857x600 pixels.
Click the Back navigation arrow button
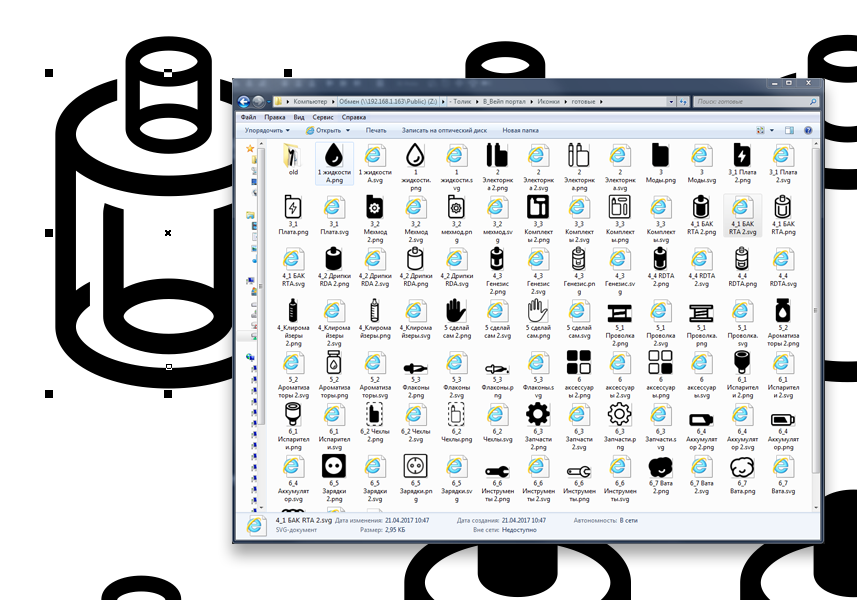pos(243,102)
